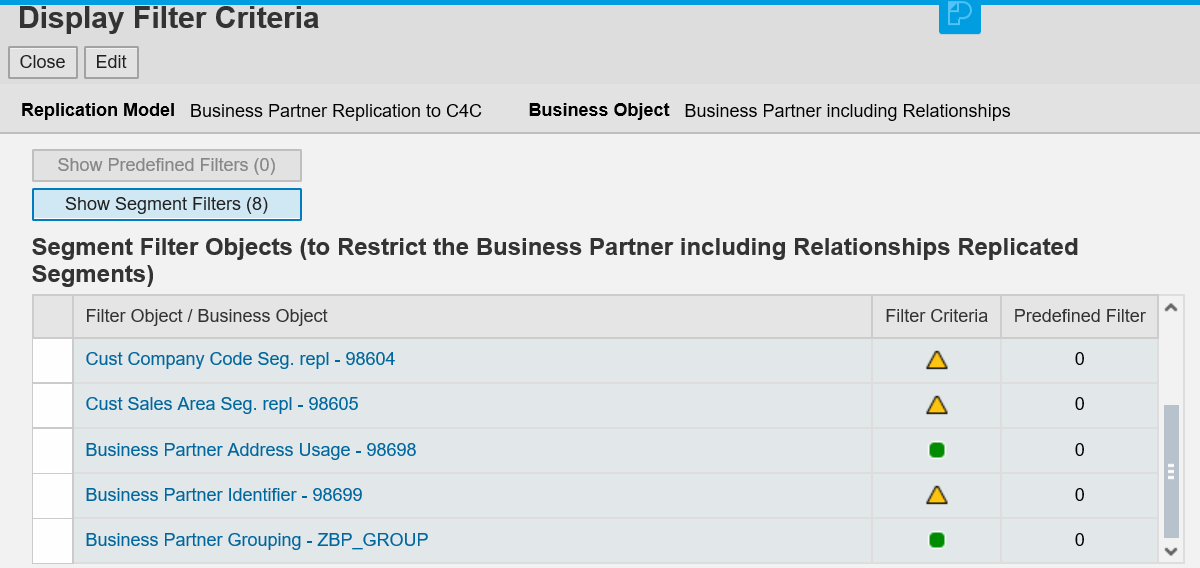Image resolution: width=1200 pixels, height=568 pixels.
Task: Select row Business Partner Address Usage
Action: click(x=53, y=450)
